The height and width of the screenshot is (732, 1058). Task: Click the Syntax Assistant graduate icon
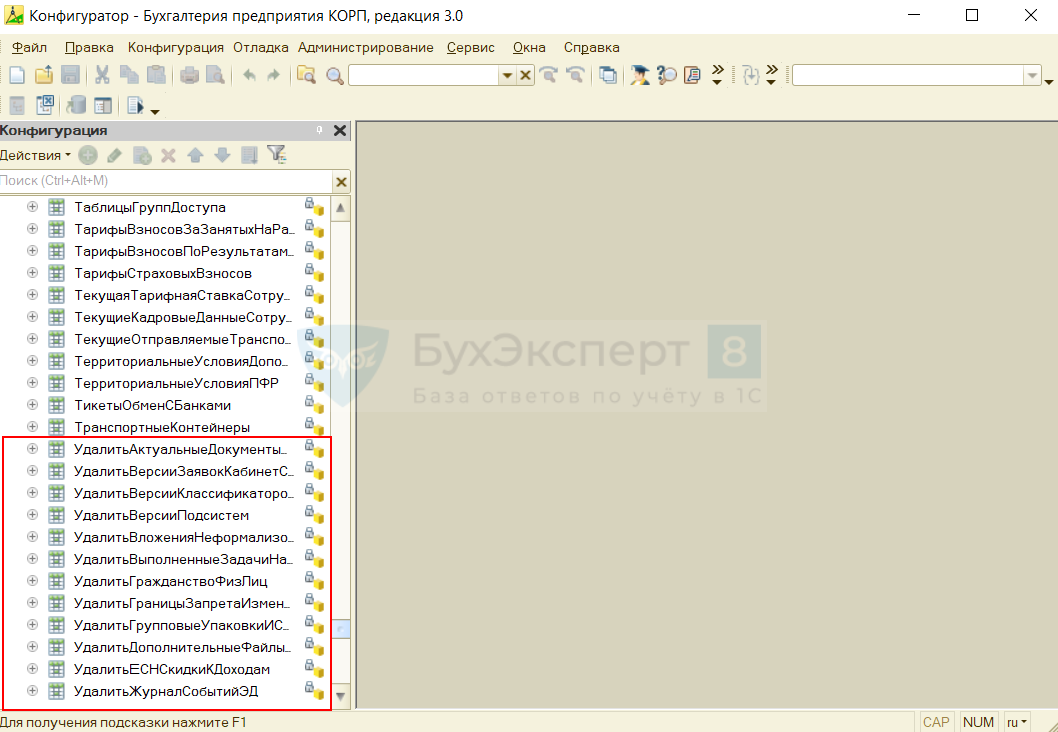coord(639,76)
